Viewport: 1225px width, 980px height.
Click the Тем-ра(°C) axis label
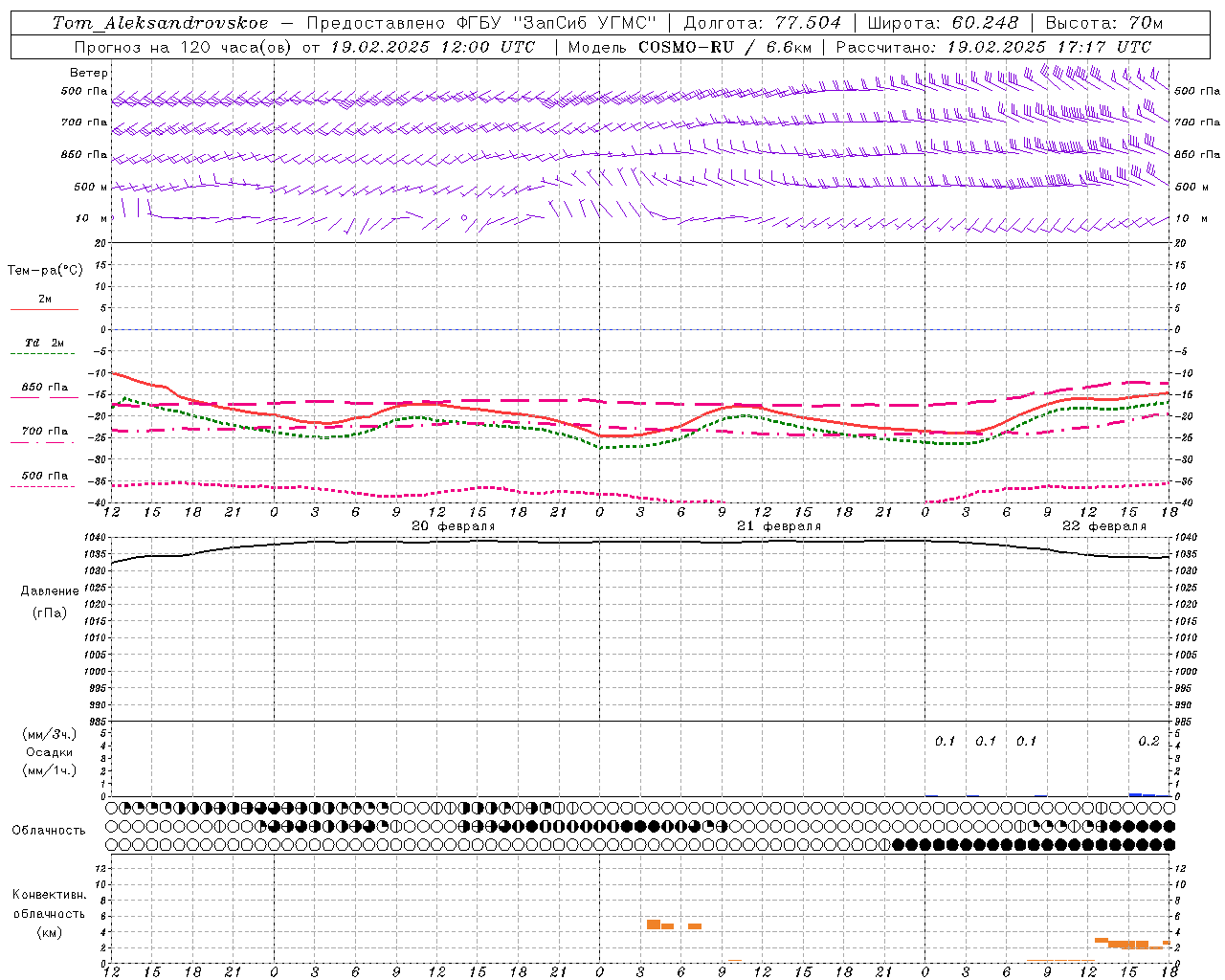[x=45, y=271]
